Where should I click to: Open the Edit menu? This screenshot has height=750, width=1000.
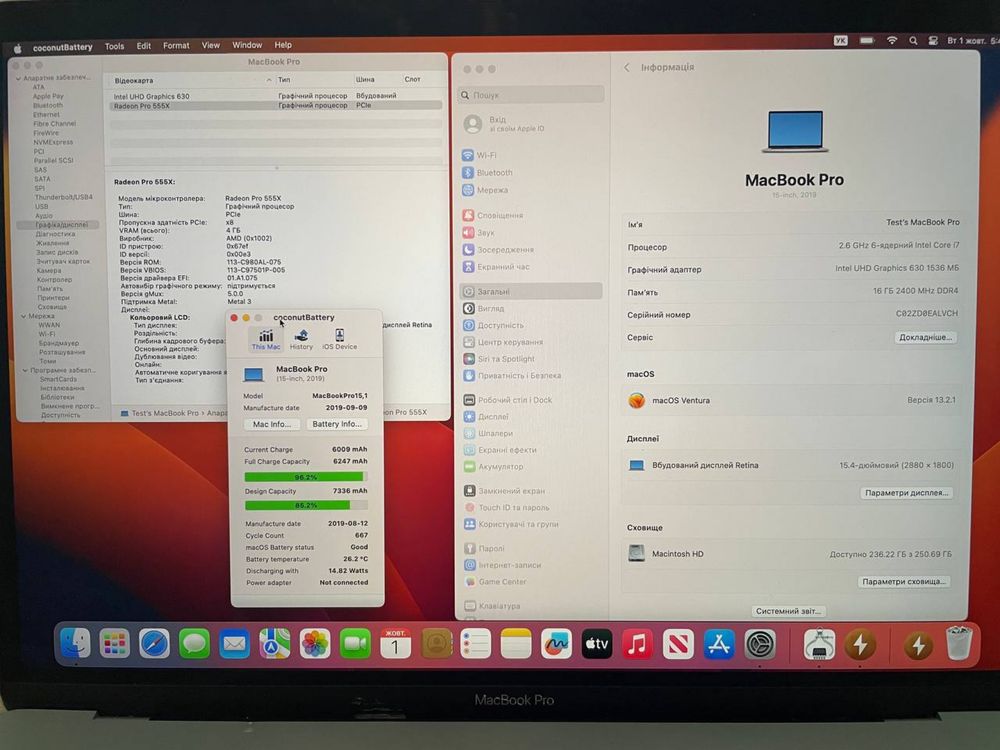(143, 46)
